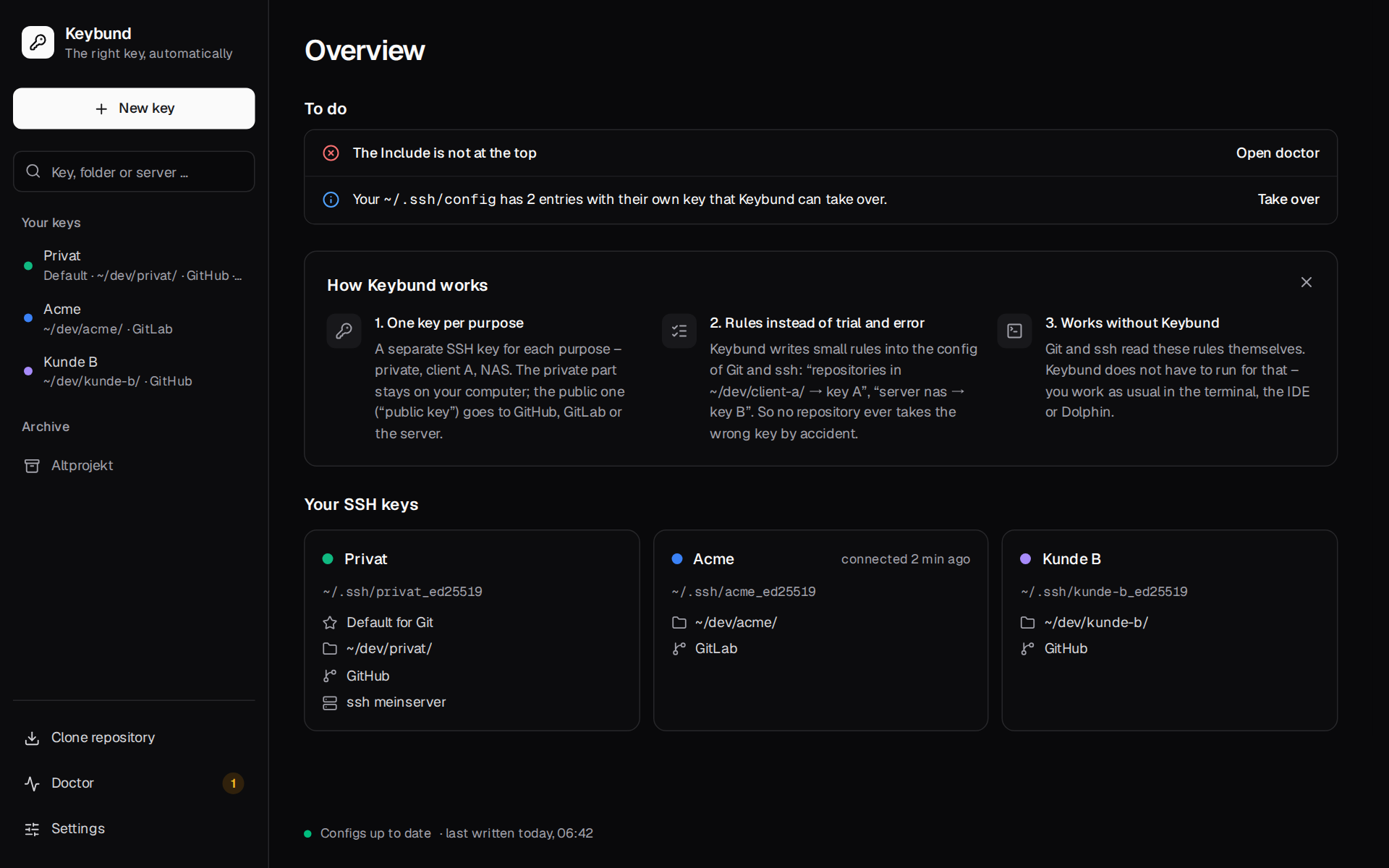Viewport: 1389px width, 868px height.
Task: Open the Acme SSH key card title
Action: (713, 559)
